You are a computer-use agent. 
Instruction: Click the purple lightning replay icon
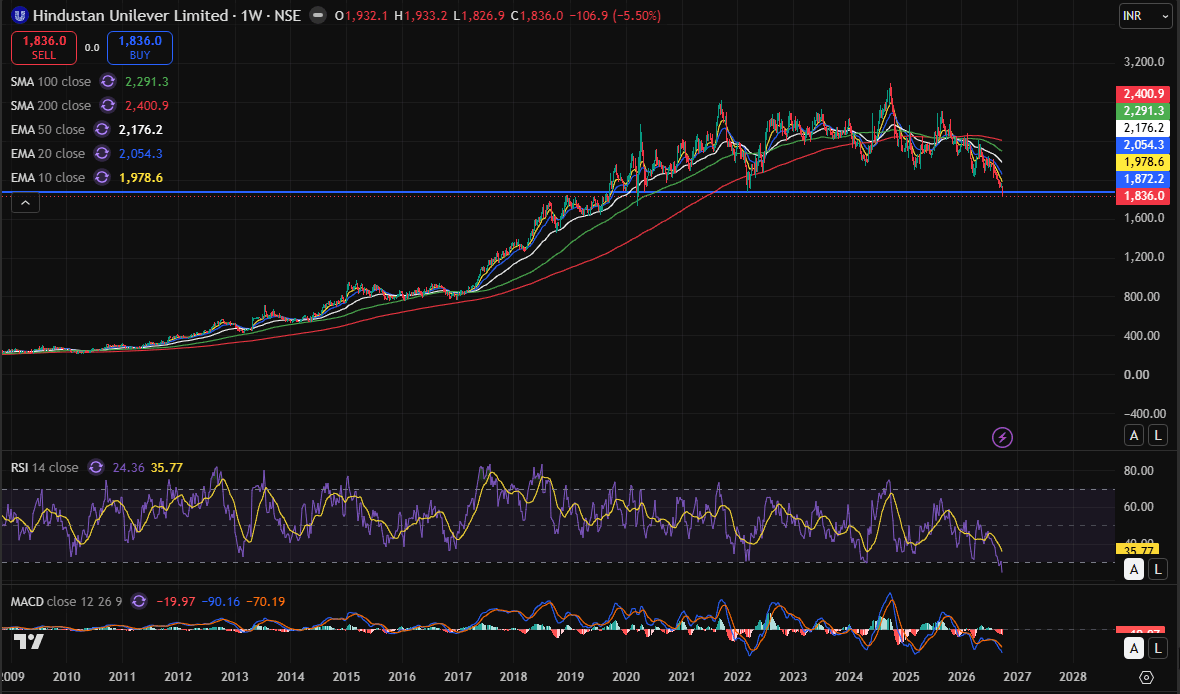pyautogui.click(x=1002, y=437)
